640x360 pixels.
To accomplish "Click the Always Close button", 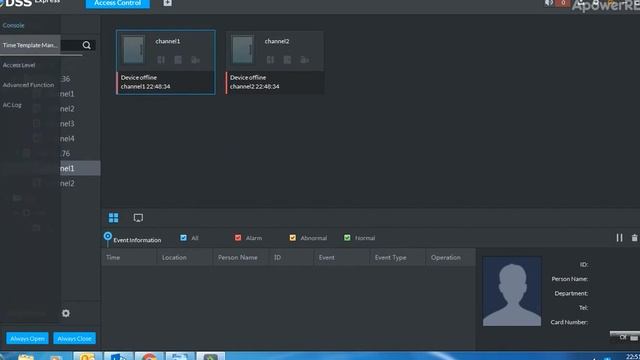I will [74, 338].
